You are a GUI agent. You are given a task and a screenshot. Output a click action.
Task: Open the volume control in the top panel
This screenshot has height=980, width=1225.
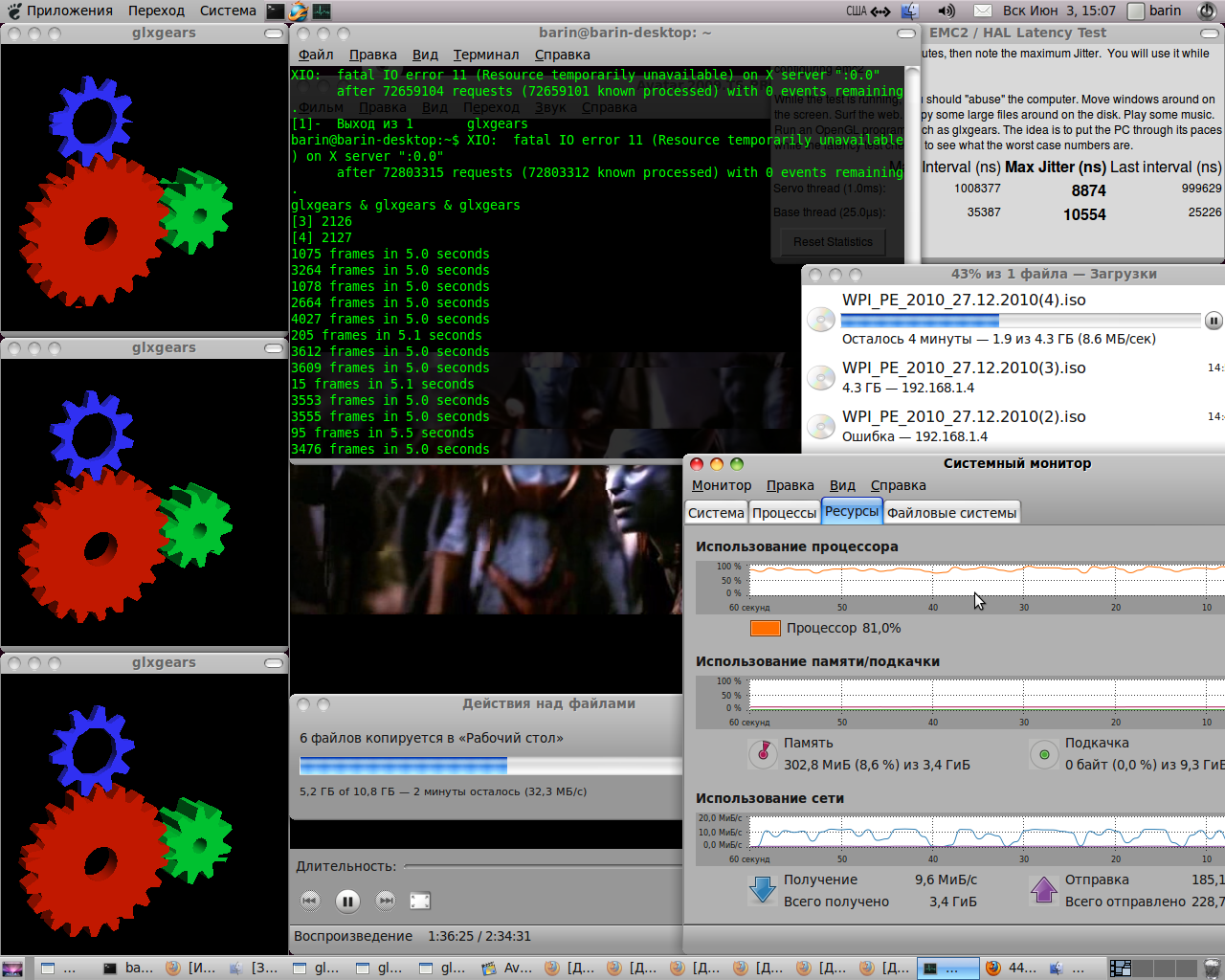tap(947, 11)
